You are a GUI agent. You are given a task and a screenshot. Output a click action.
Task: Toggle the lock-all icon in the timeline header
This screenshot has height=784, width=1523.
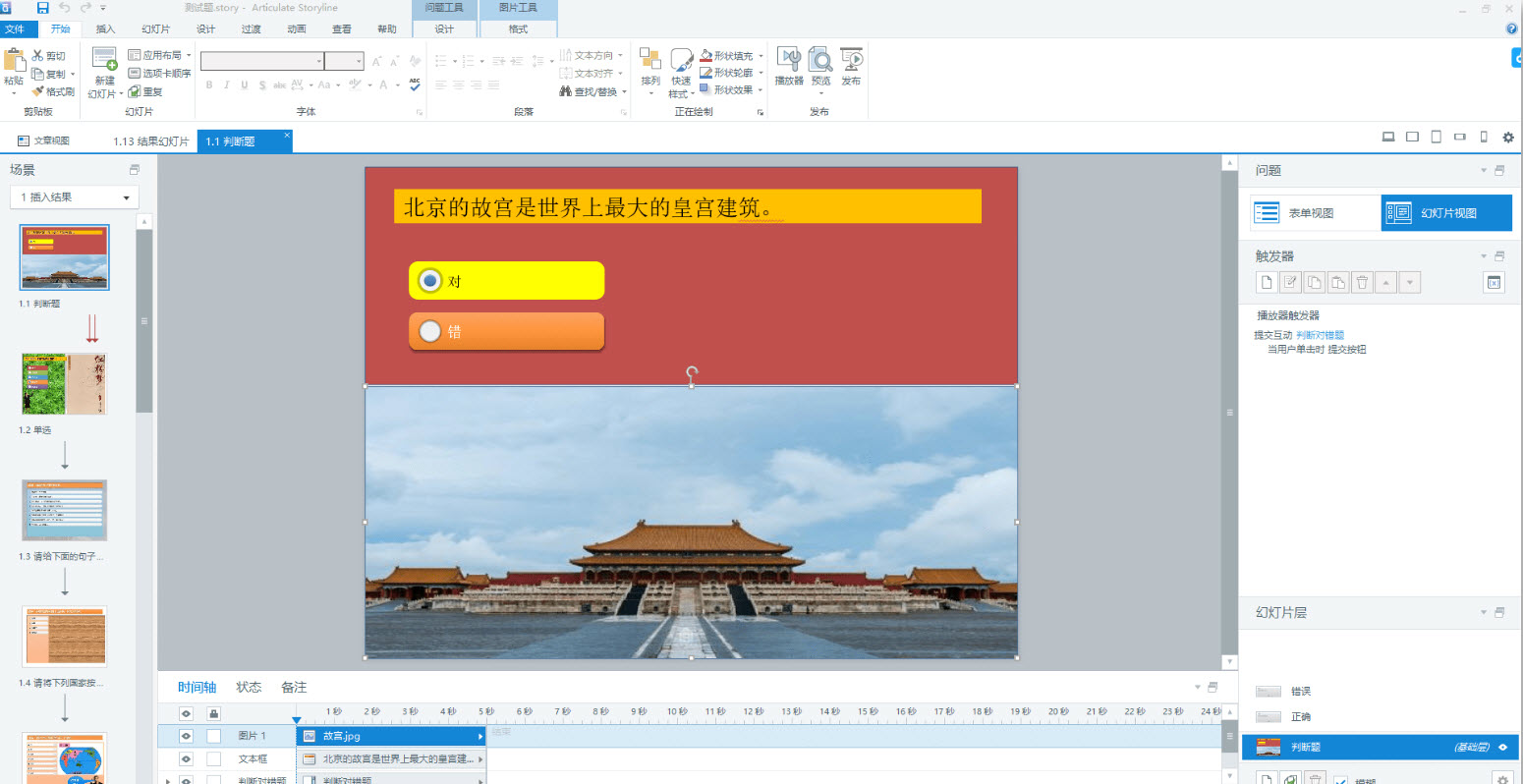[x=213, y=713]
